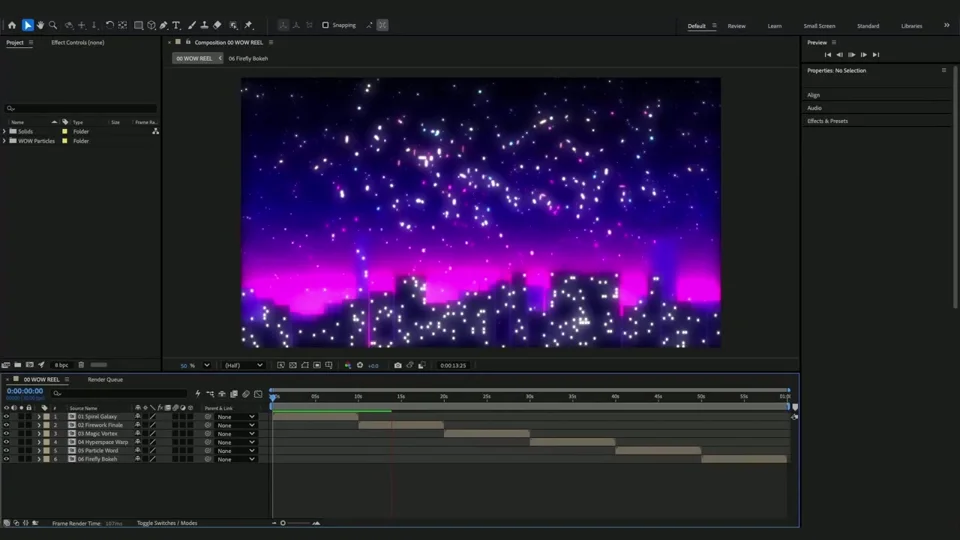960x540 pixels.
Task: Select the Roto Brush tool
Action: [x=233, y=25]
